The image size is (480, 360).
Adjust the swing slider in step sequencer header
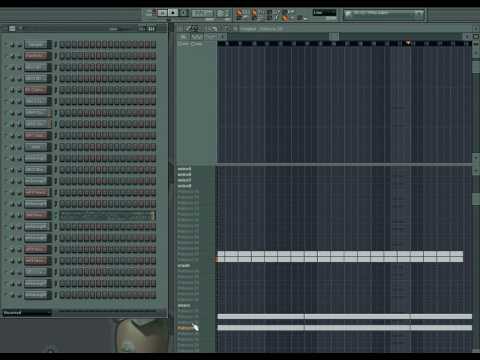tap(120, 29)
